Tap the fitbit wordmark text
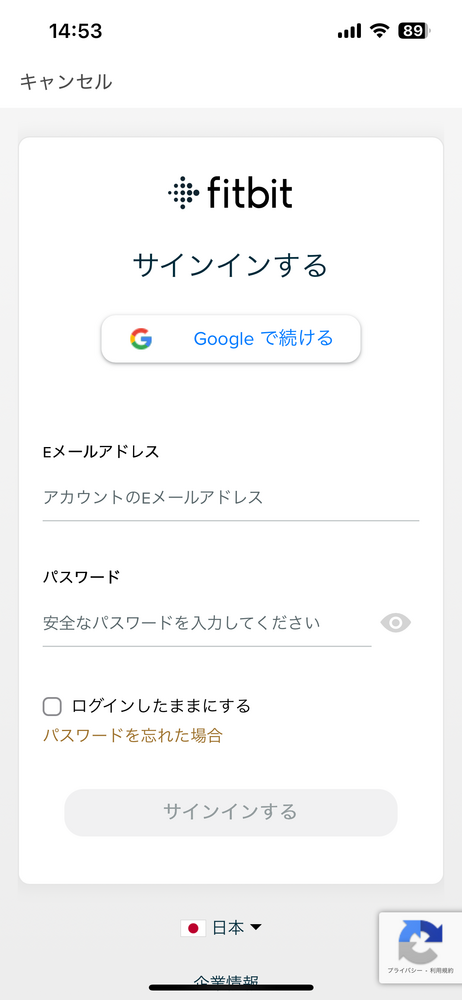The image size is (462, 1000). (250, 193)
